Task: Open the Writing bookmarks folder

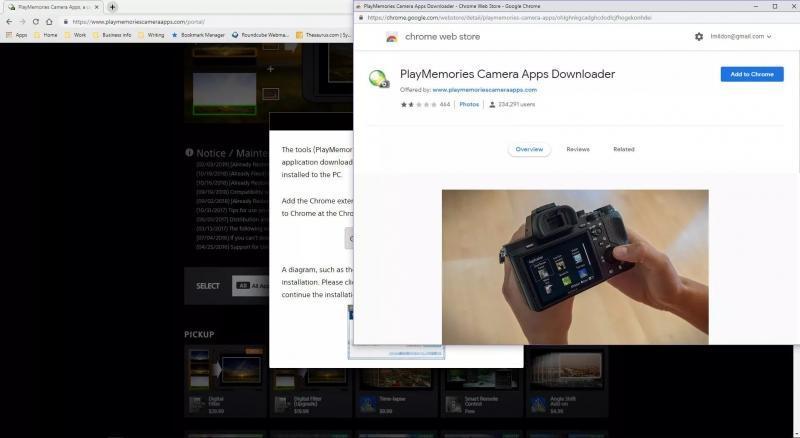Action: click(151, 35)
